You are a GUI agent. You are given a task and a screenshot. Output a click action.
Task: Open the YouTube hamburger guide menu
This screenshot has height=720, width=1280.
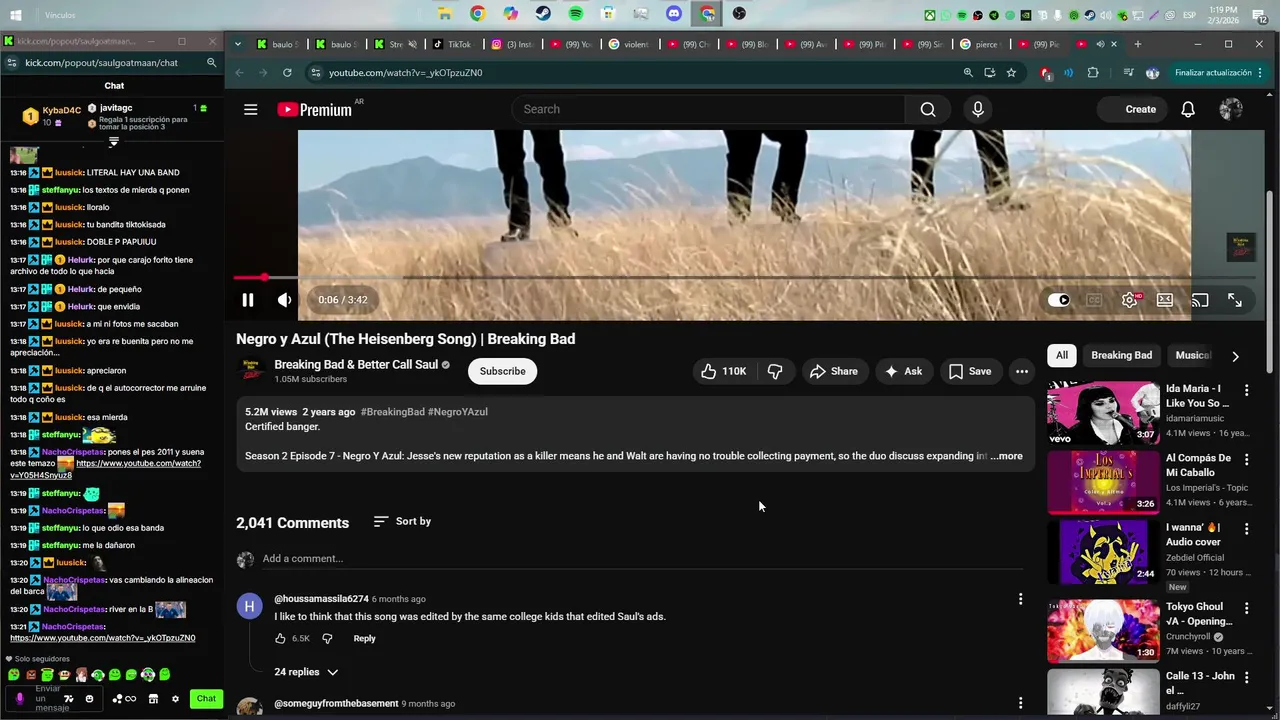click(x=251, y=109)
